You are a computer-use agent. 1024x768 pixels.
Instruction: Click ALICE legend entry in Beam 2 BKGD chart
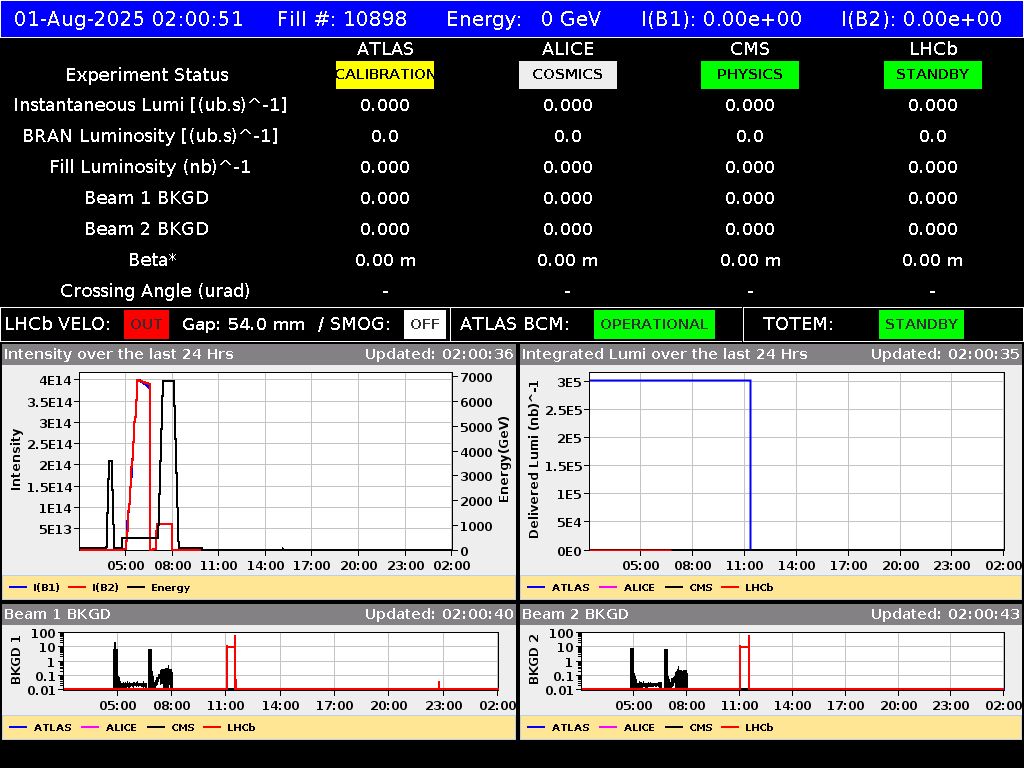point(627,728)
